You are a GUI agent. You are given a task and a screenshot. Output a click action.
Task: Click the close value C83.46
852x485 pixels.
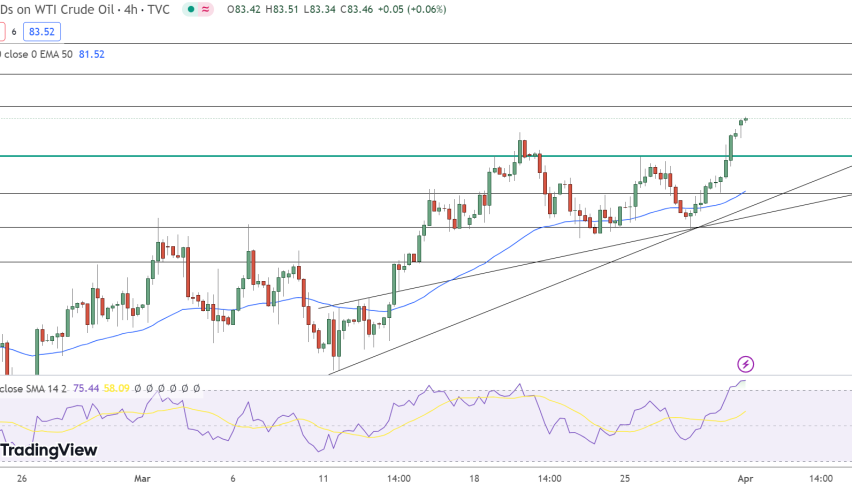click(356, 9)
